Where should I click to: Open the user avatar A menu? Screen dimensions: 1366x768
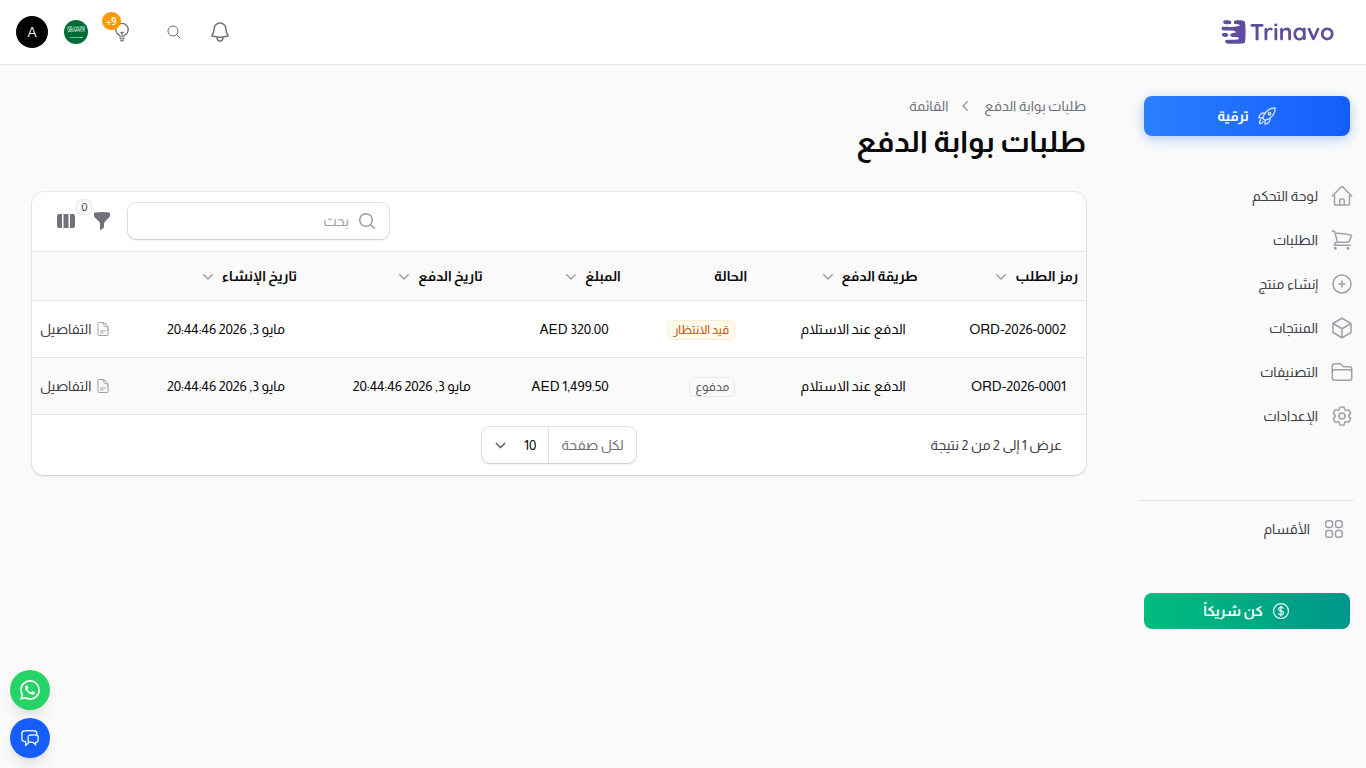pos(32,32)
